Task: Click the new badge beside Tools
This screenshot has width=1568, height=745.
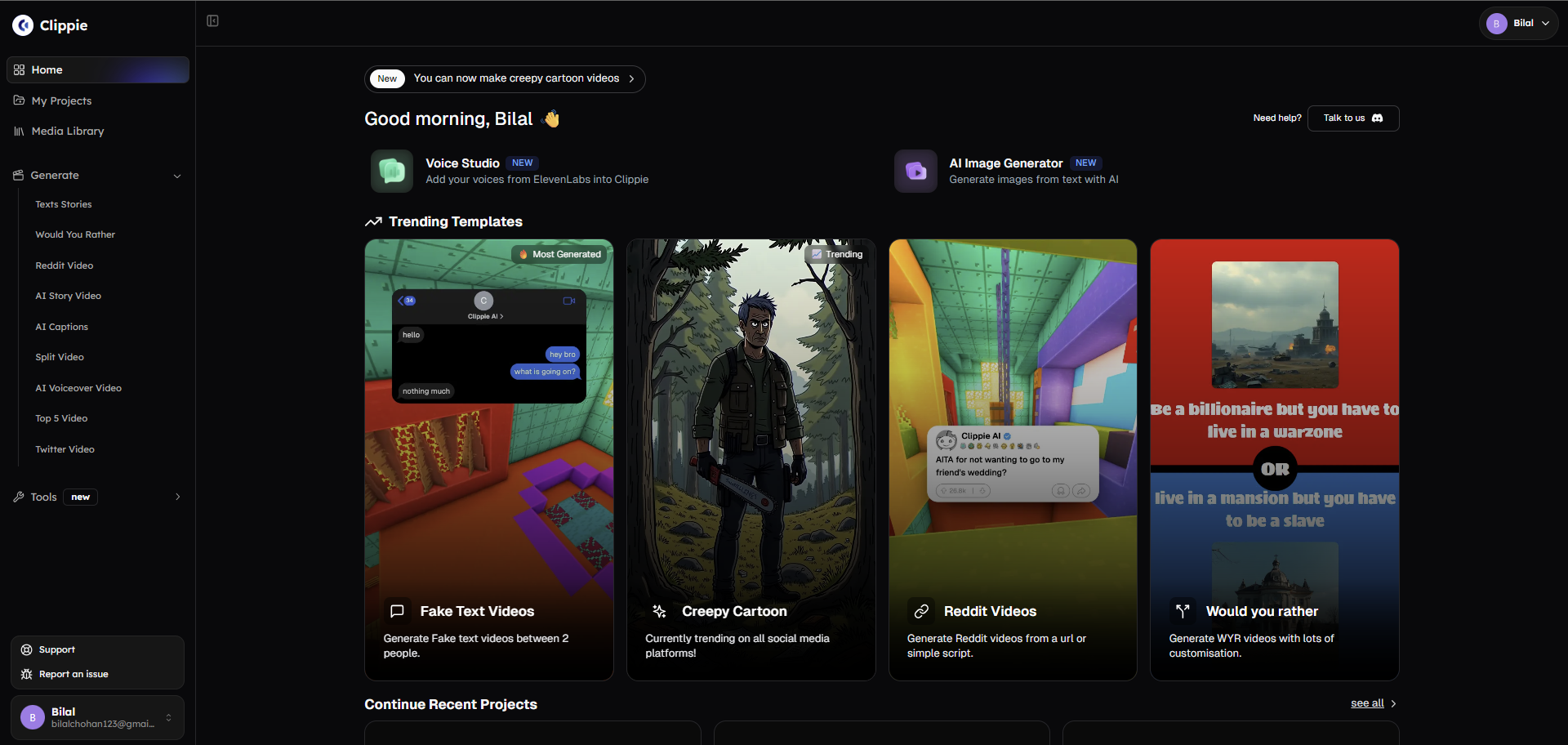Action: [x=80, y=497]
